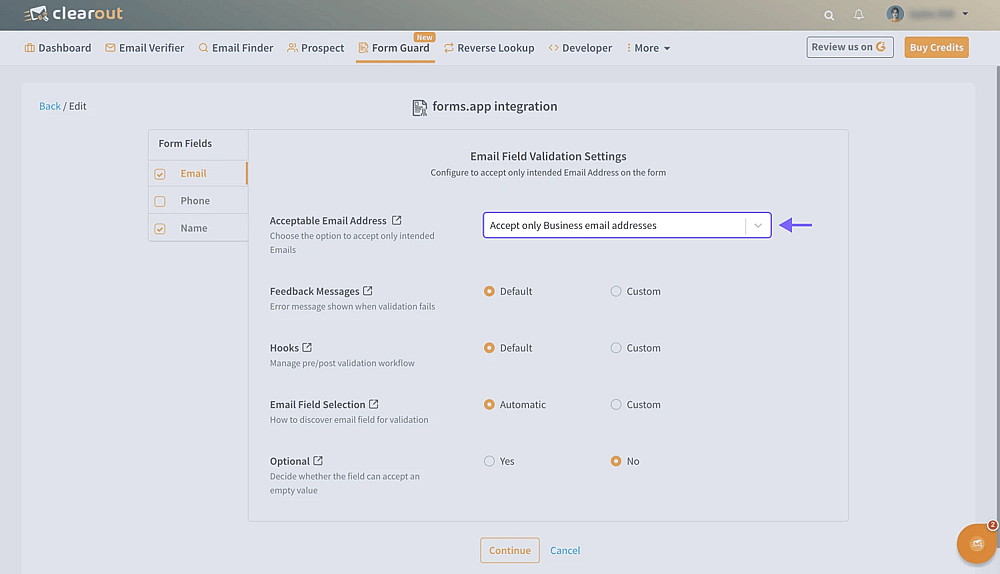The height and width of the screenshot is (574, 1000).
Task: Go Back via the breadcrumb link
Action: [x=50, y=106]
